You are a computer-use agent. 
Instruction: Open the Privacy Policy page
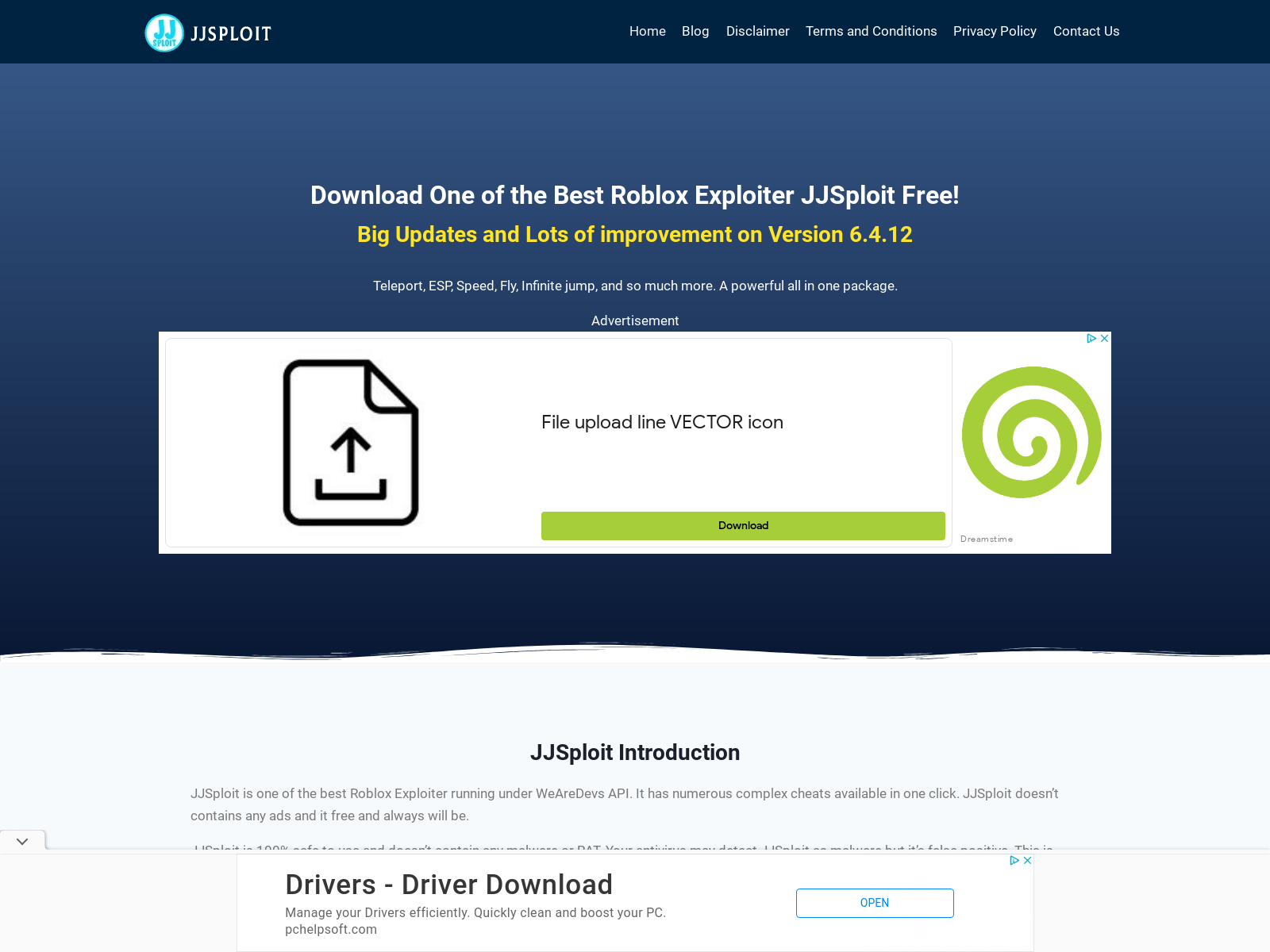coord(995,31)
